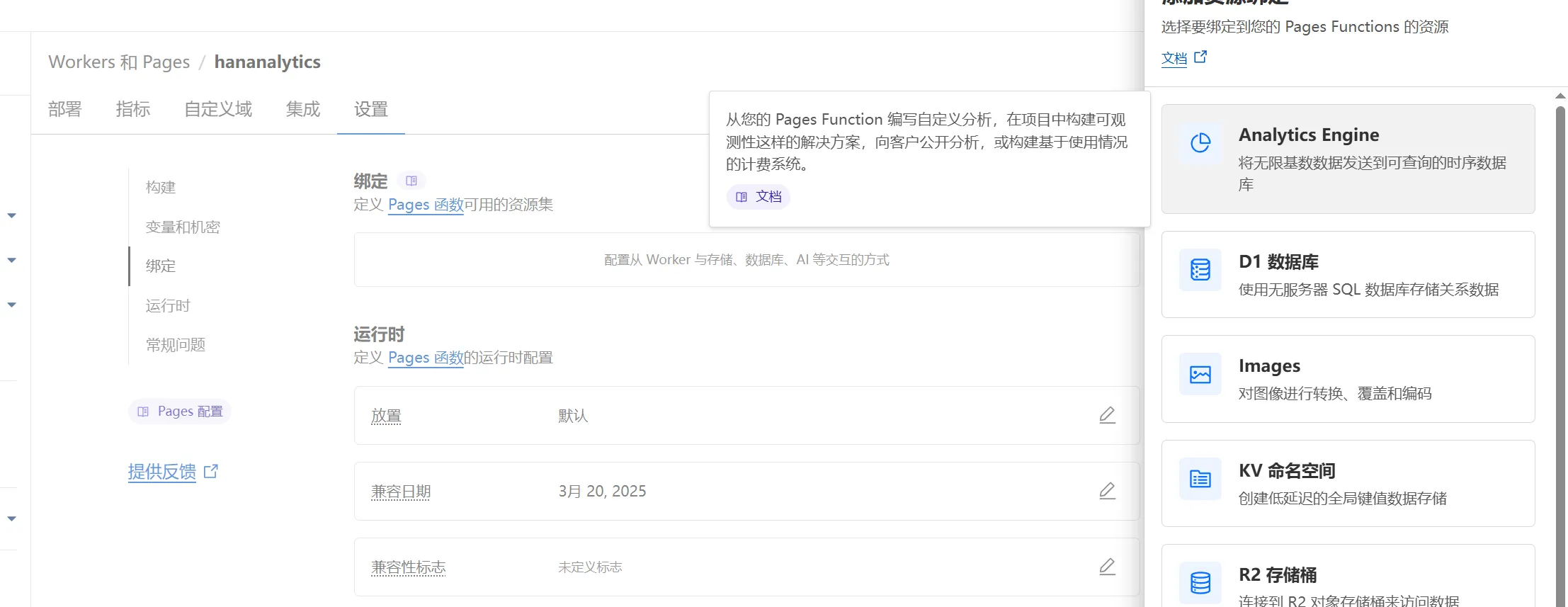Click the 未定义标志 value
1568x607 pixels.
click(590, 567)
